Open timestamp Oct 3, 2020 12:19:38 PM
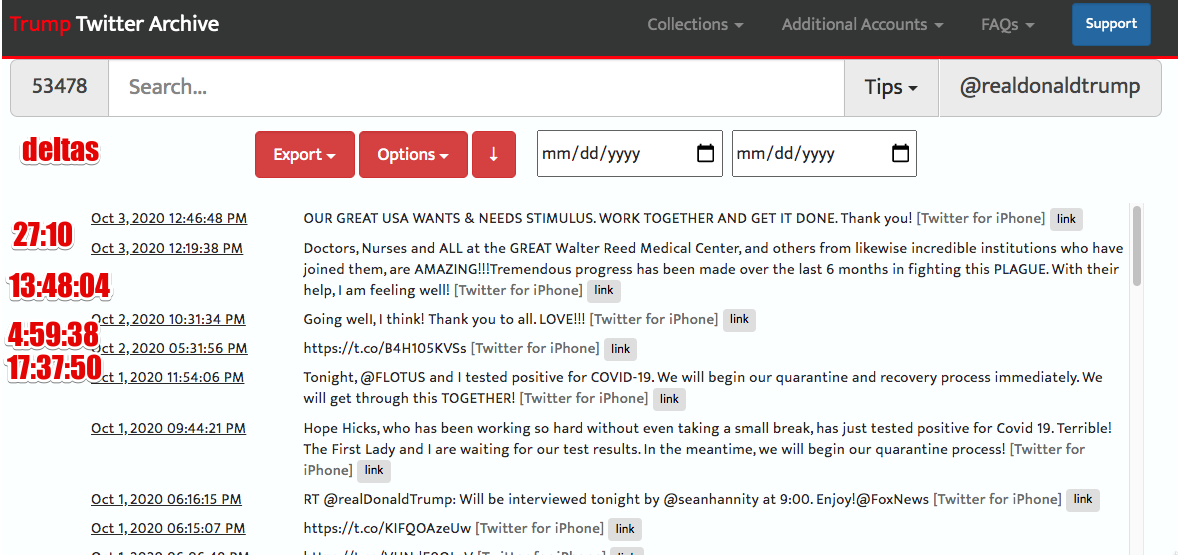The image size is (1178, 555). pyautogui.click(x=167, y=248)
